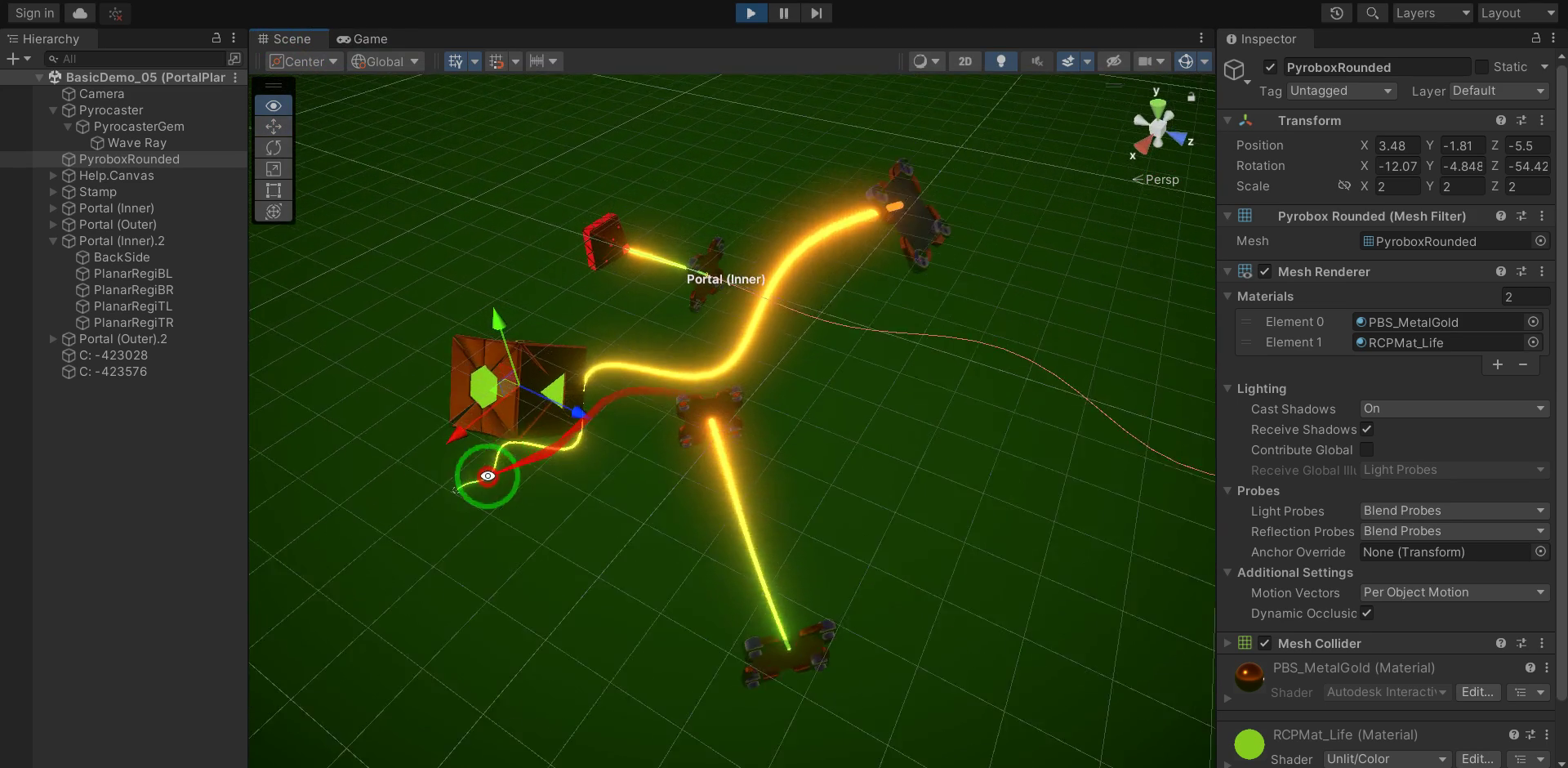The height and width of the screenshot is (768, 1568).
Task: Toggle scene effects icon
Action: pos(1067,61)
